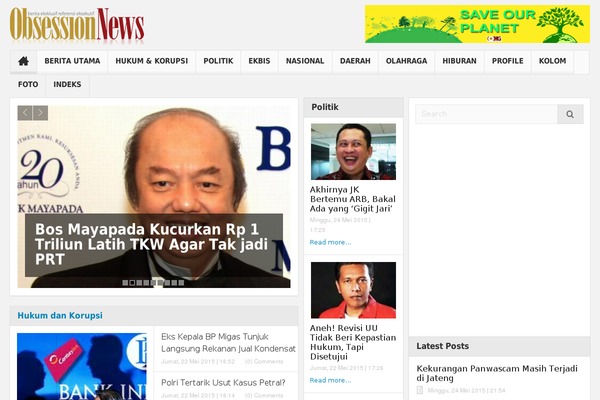The height and width of the screenshot is (400, 600).
Task: Open Bank Century article thumbnail
Action: coord(82,366)
